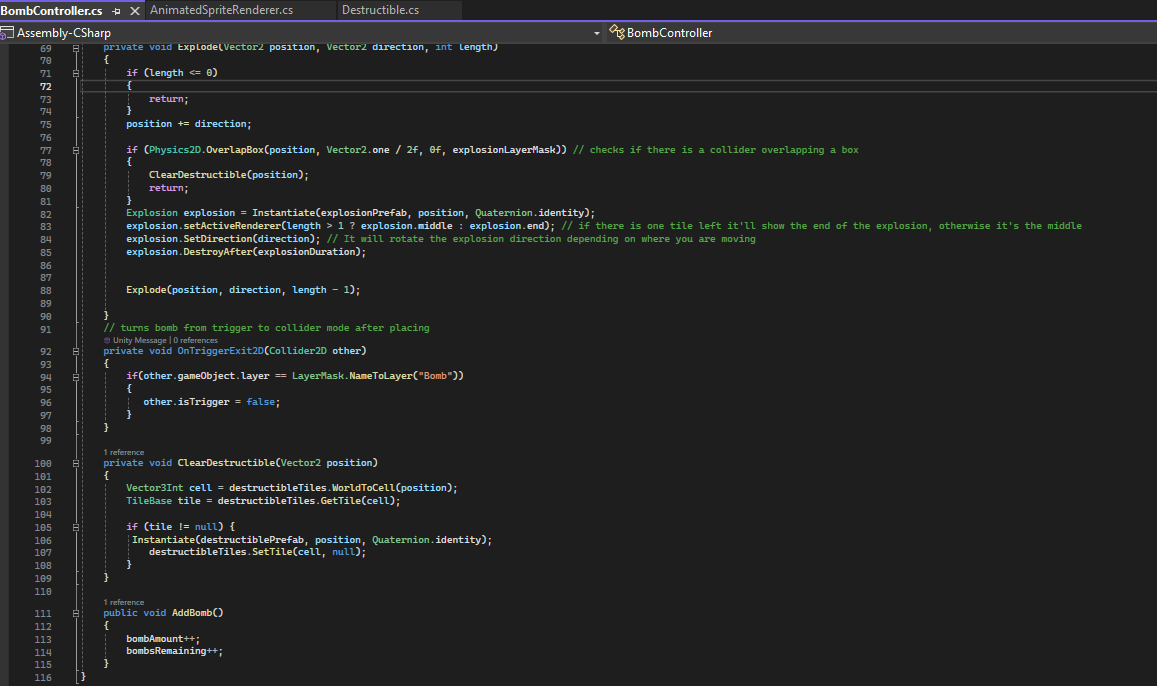Collapse the ClearDestructible method at line 100
Viewport: 1157px width, 686px height.
click(77, 463)
